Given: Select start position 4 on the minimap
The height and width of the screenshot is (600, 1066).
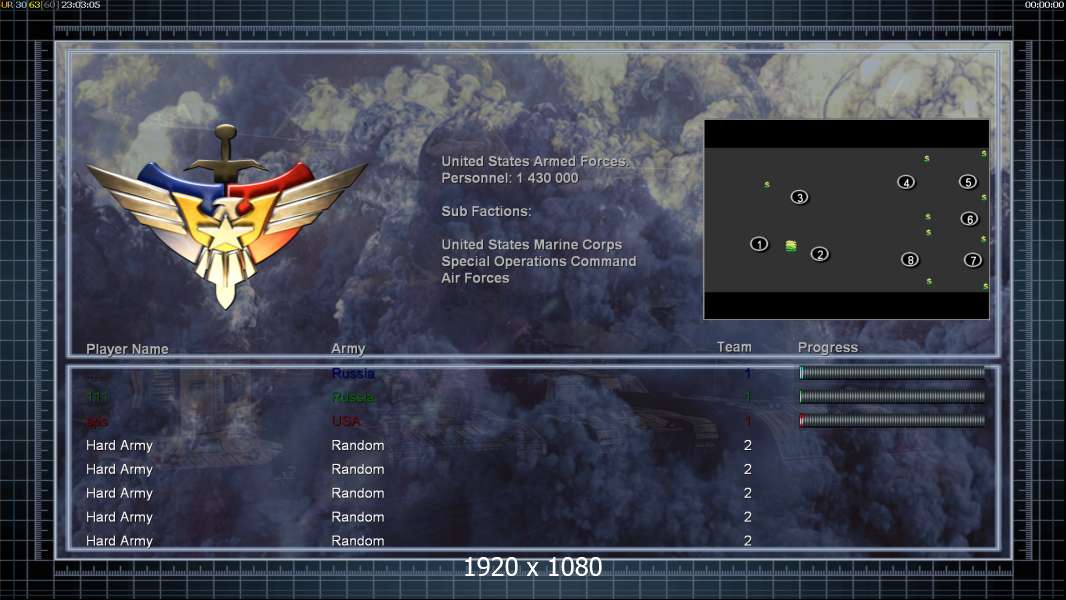Looking at the screenshot, I should point(906,182).
